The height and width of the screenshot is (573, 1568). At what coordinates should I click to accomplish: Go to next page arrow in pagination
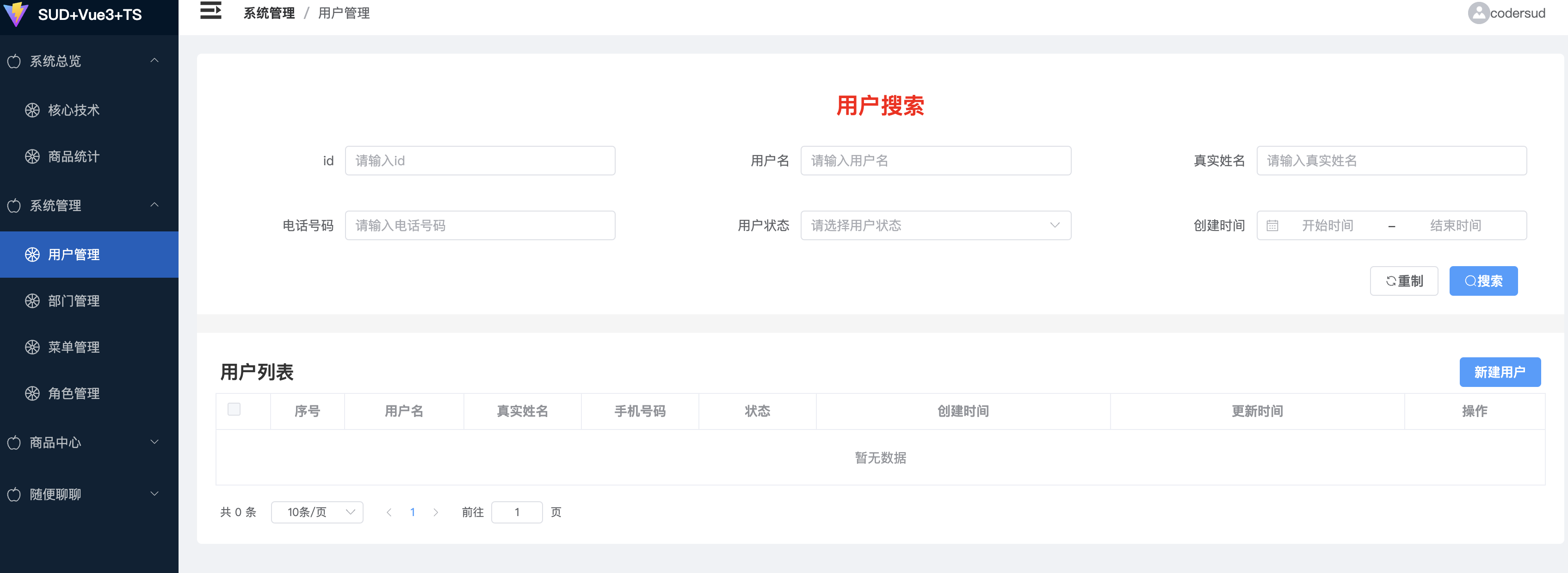tap(436, 512)
